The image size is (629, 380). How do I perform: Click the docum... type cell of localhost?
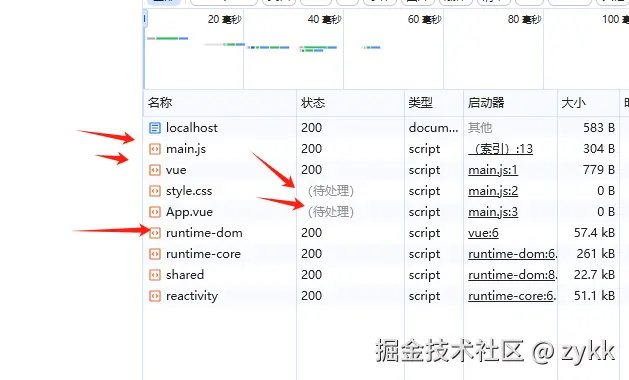[433, 128]
